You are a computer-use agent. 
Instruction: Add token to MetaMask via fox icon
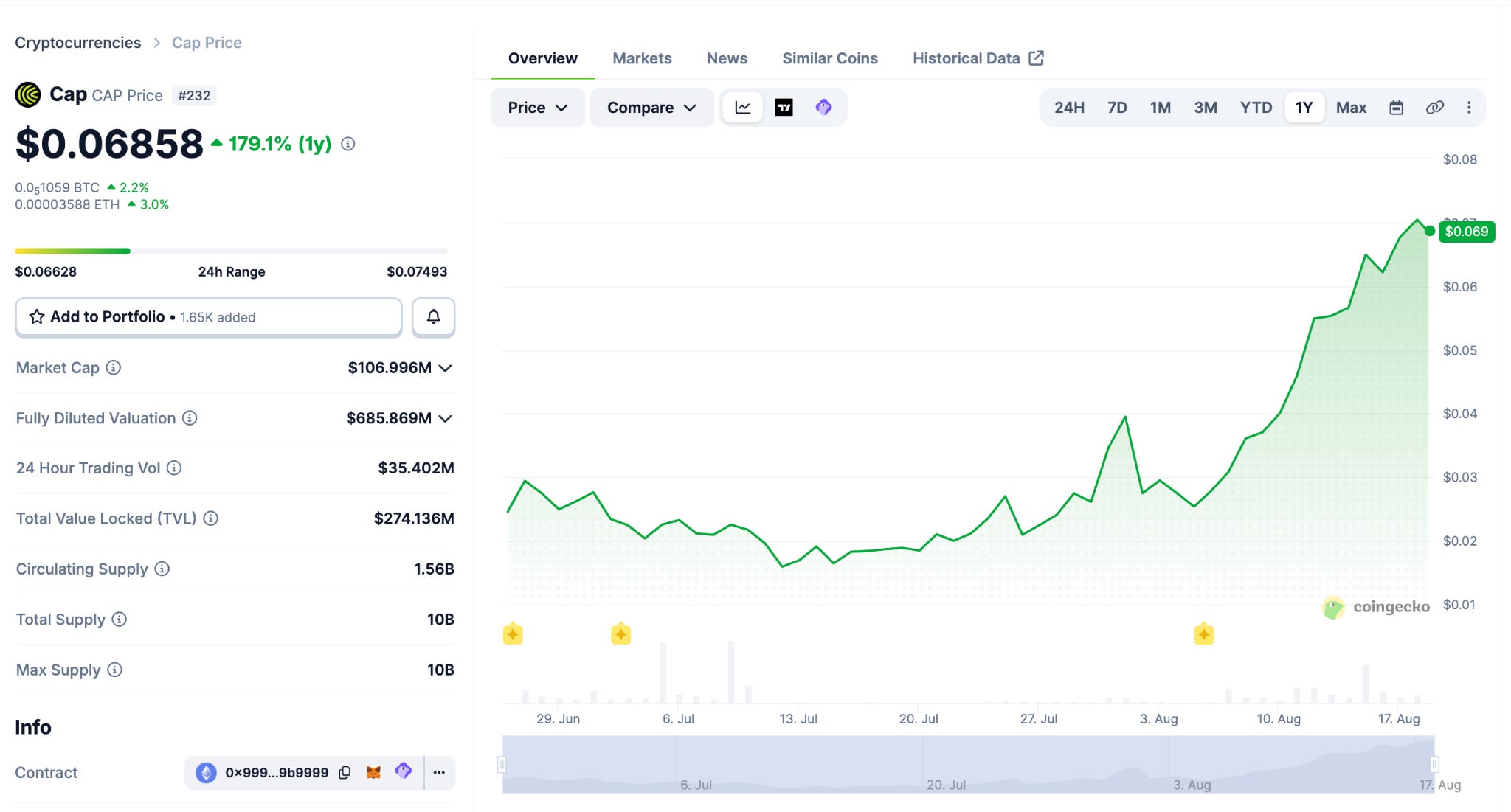(x=374, y=772)
